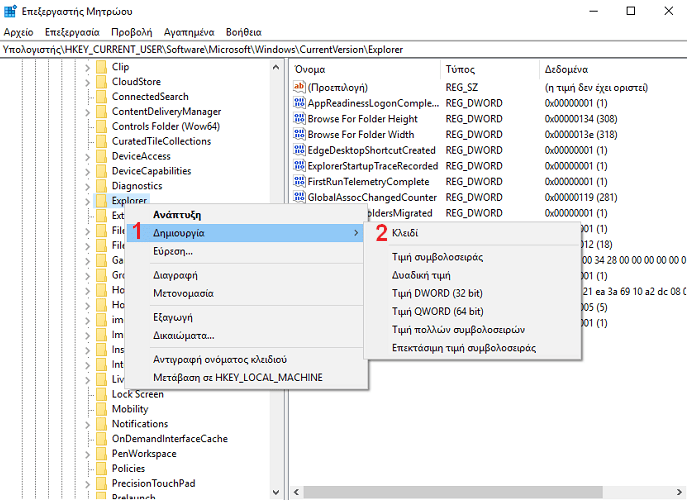
Task: Open the Βοήθεια menu
Action: (244, 32)
